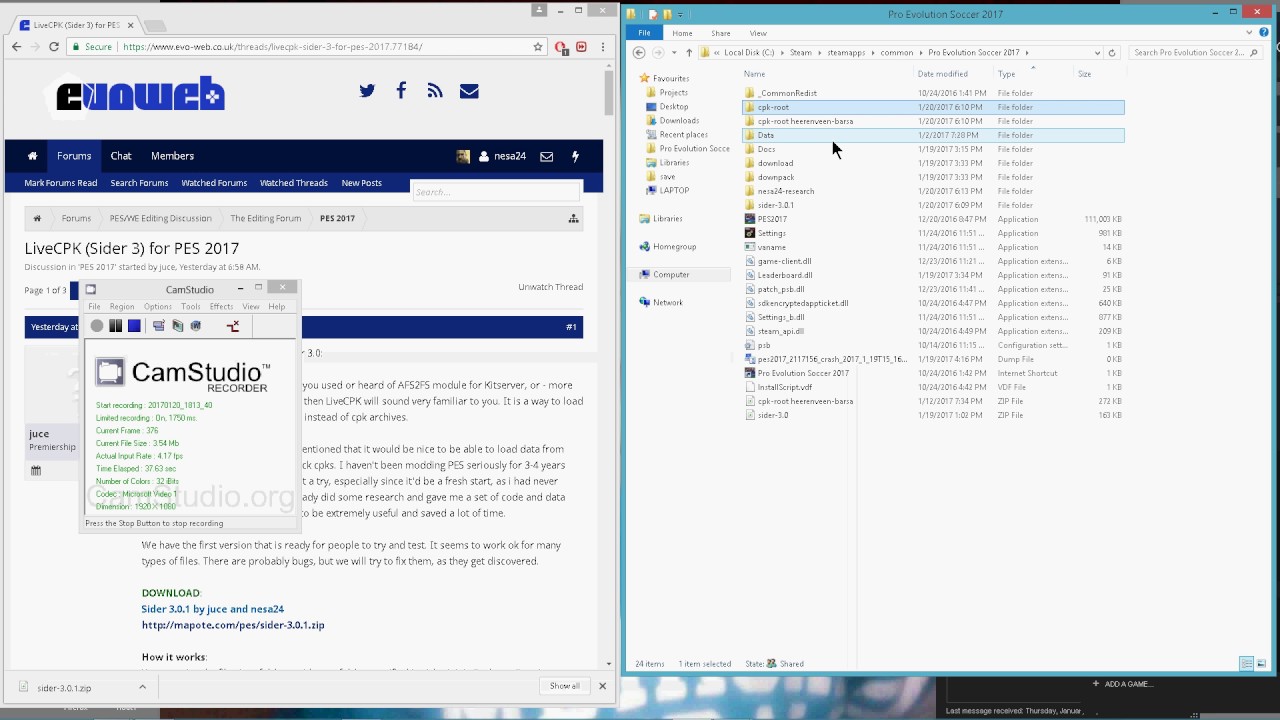Open evo-web Facebook icon link
Screen dimensions: 1280x720
(401, 91)
